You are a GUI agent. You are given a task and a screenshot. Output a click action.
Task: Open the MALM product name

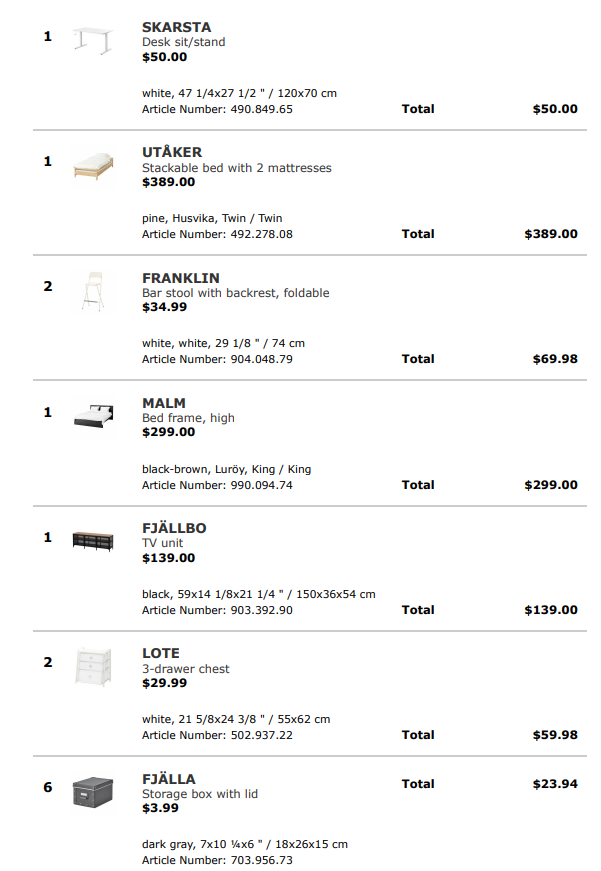pos(164,403)
